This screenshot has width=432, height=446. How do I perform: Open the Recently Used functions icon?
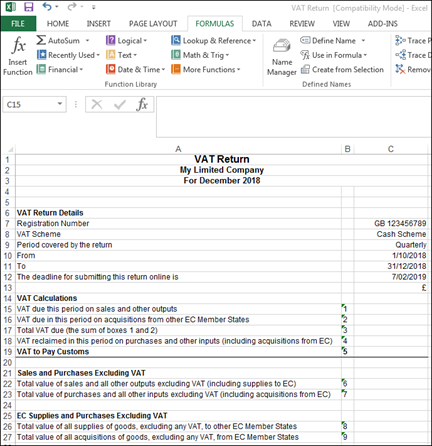coord(41,55)
